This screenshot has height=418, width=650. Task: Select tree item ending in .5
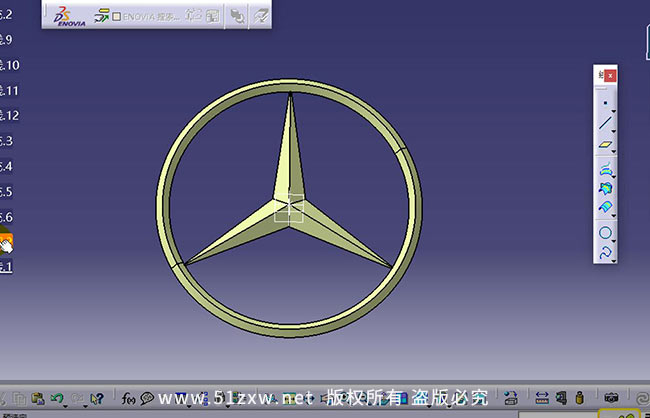[x=6, y=192]
